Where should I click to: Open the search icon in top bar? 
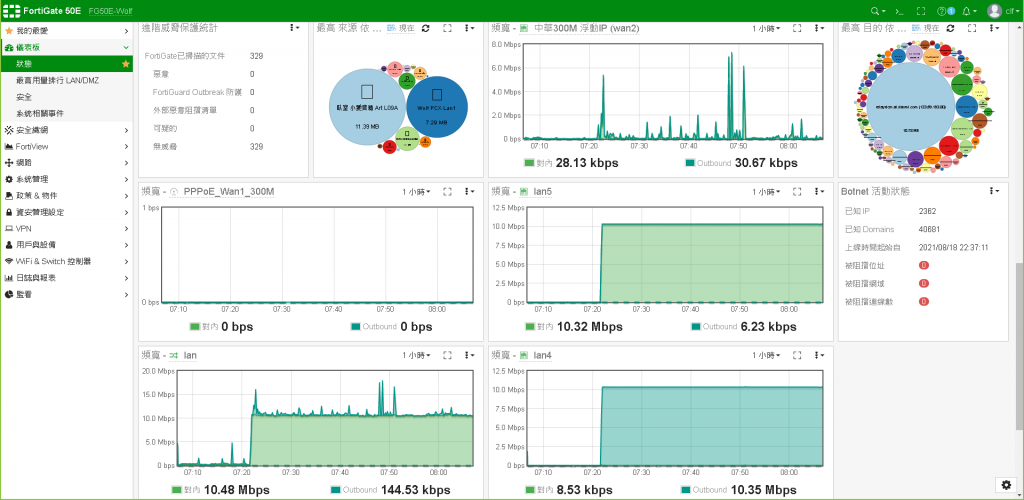[x=877, y=10]
